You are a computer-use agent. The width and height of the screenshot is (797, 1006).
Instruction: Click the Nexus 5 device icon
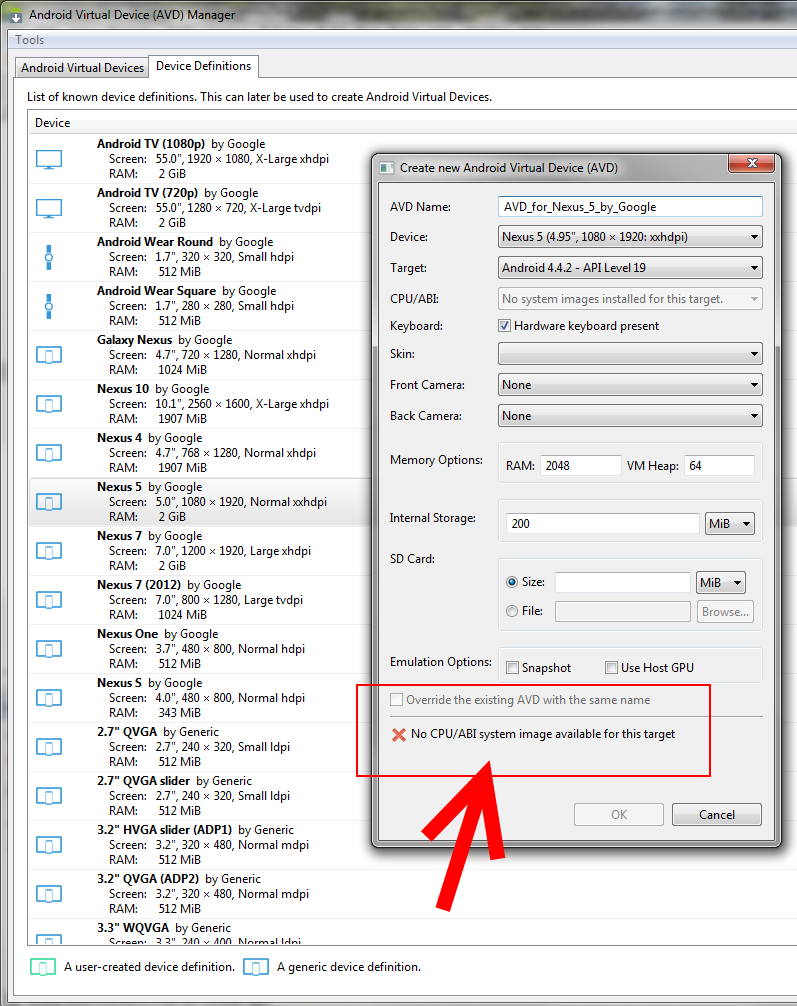(49, 502)
